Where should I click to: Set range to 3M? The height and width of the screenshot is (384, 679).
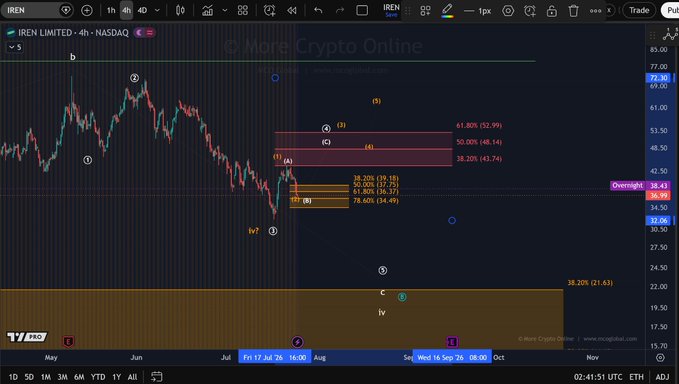click(62, 377)
